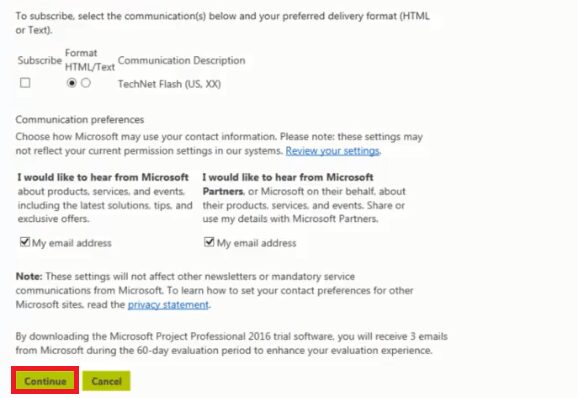Open the privacy statement link
The height and width of the screenshot is (398, 578).
168,305
